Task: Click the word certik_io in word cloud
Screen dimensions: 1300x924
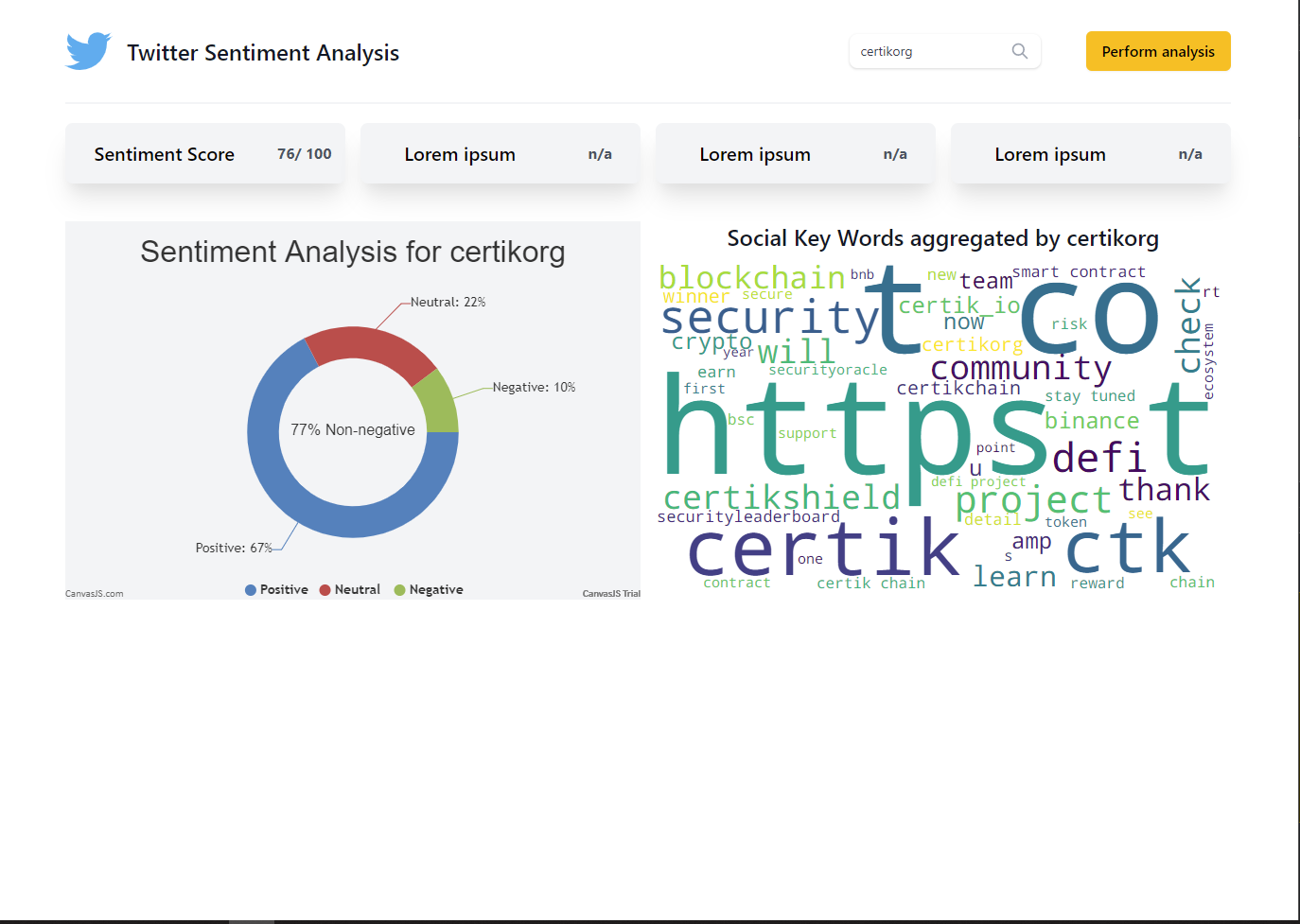Action: coord(959,305)
